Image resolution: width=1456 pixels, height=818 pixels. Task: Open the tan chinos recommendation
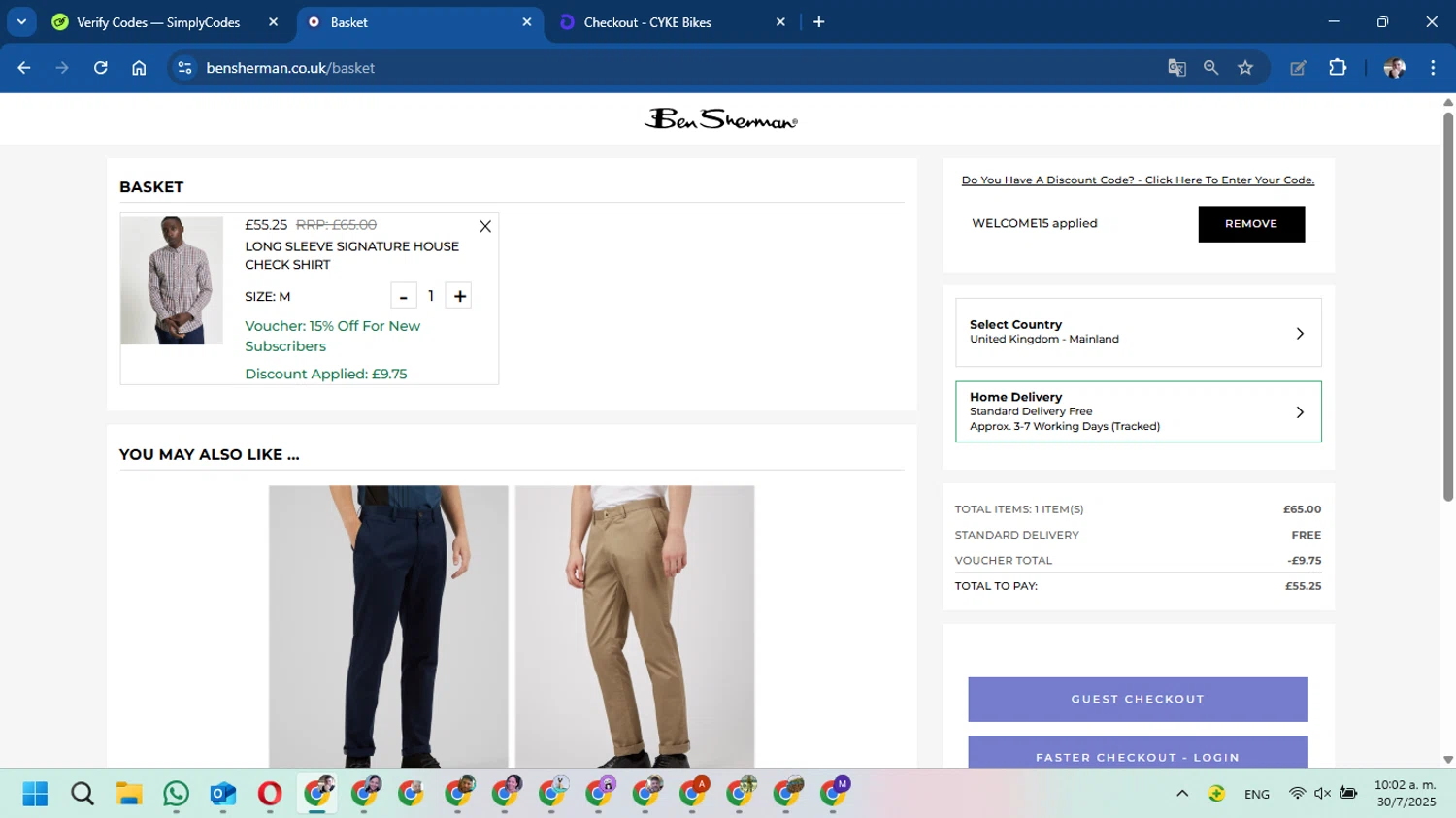coord(635,626)
